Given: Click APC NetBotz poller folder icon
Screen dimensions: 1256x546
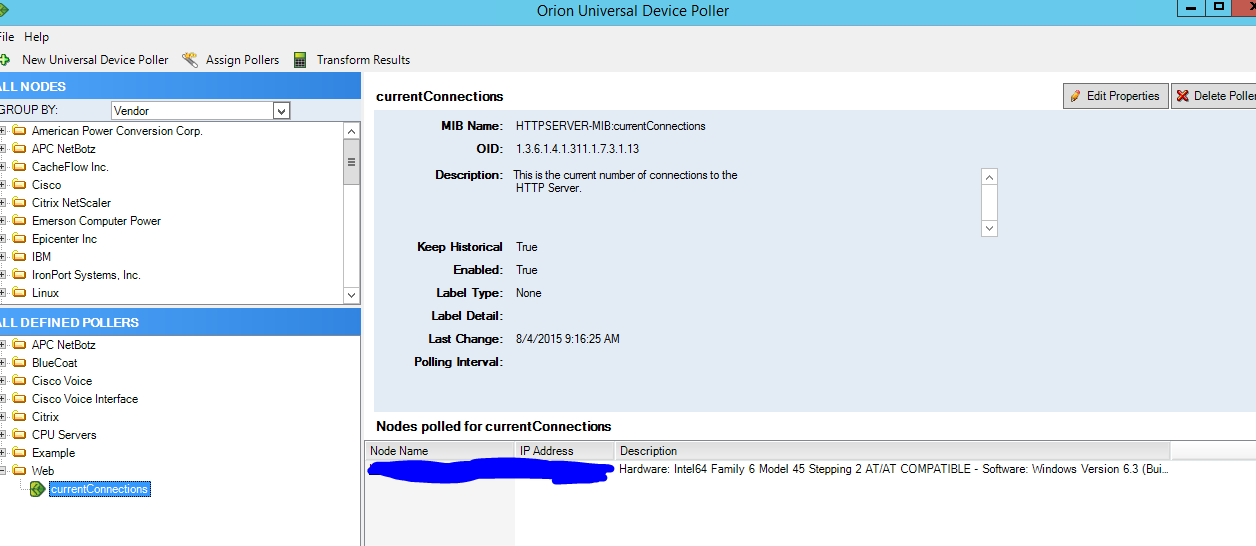Looking at the screenshot, I should pos(19,345).
